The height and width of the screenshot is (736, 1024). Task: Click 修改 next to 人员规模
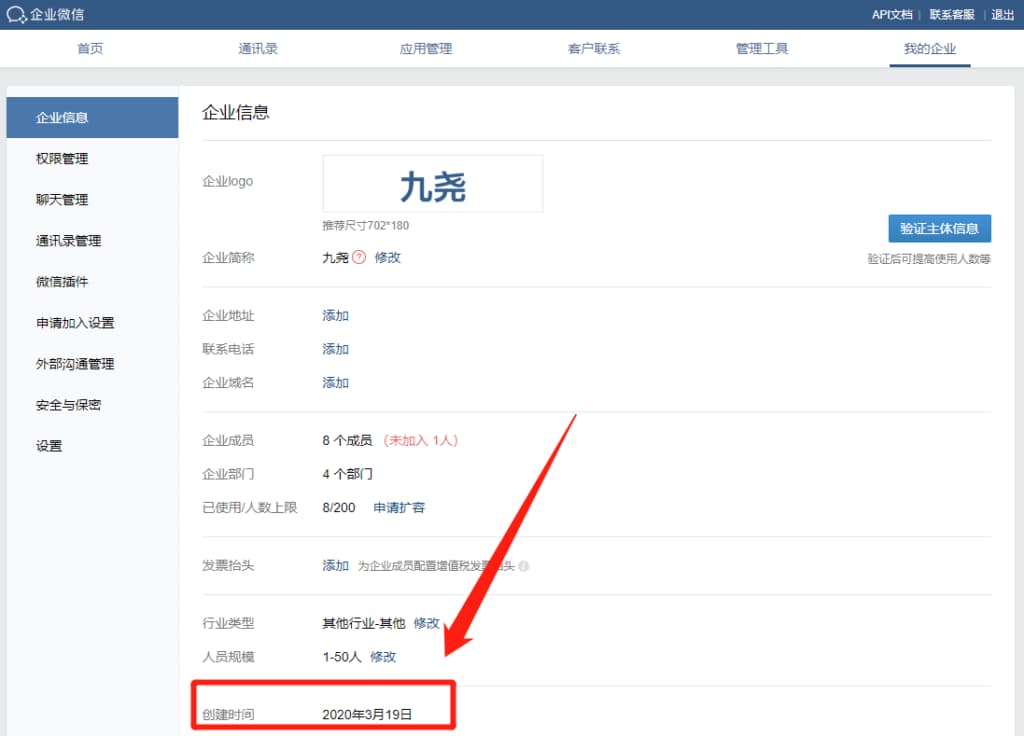point(384,657)
